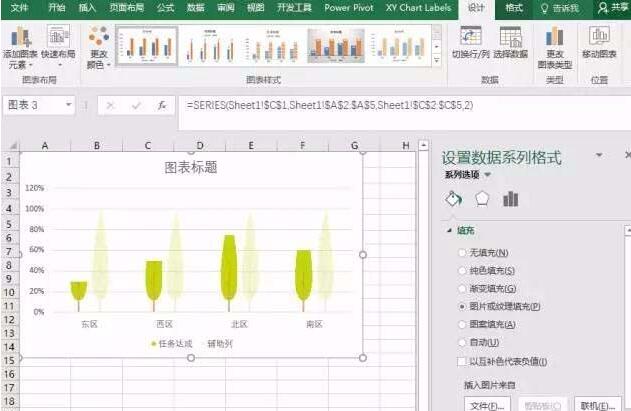Click the File... insert picture button
Image resolution: width=631 pixels, height=411 pixels.
coord(487,405)
